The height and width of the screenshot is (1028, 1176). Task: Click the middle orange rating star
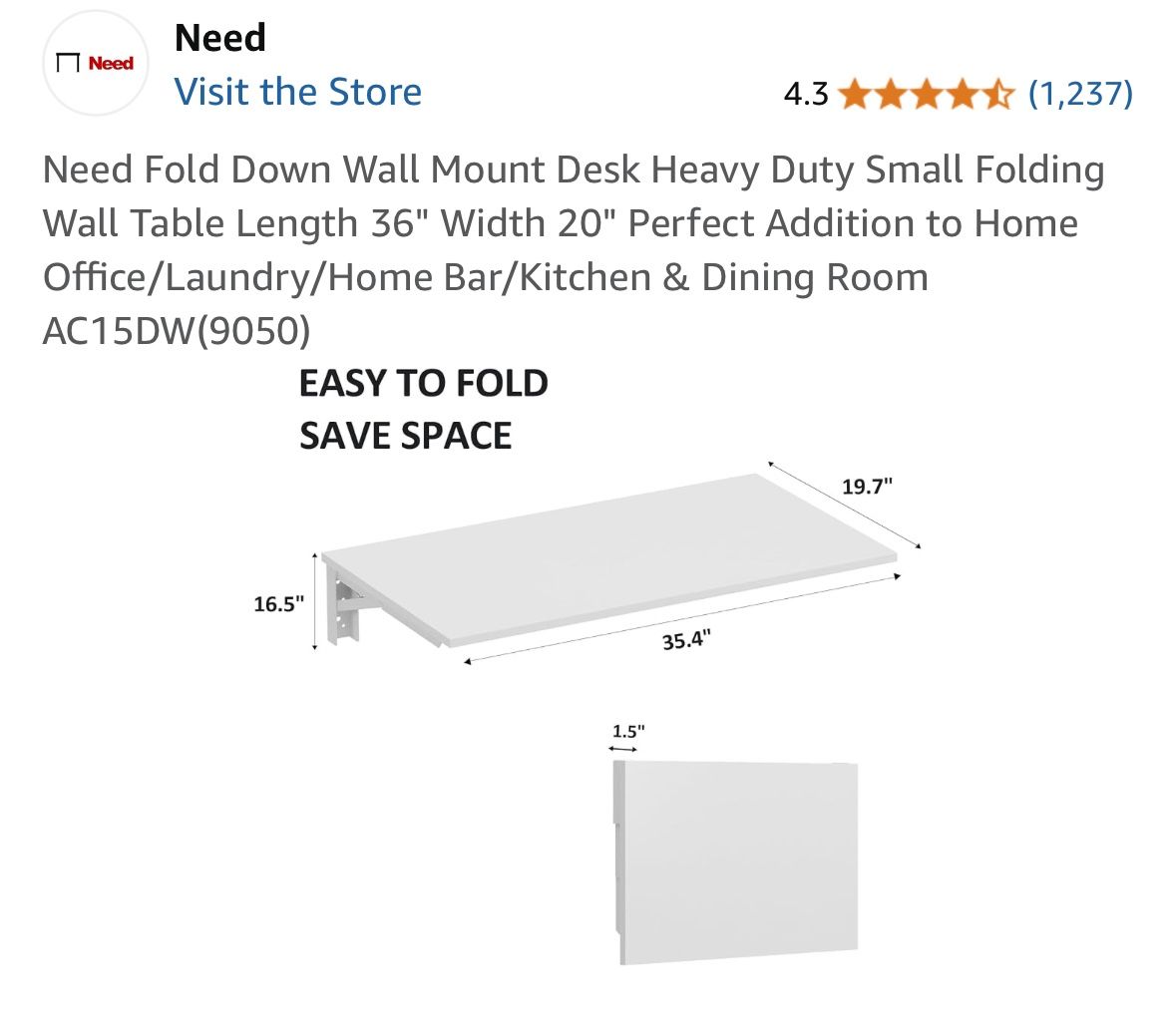927,95
